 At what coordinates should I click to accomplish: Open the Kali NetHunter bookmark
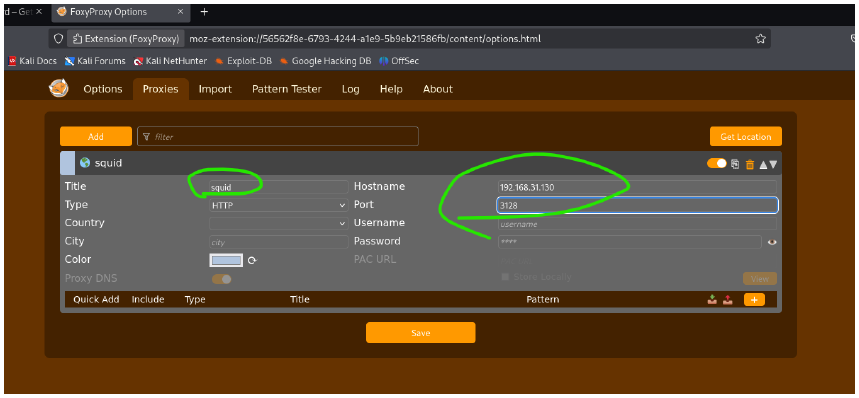(170, 61)
